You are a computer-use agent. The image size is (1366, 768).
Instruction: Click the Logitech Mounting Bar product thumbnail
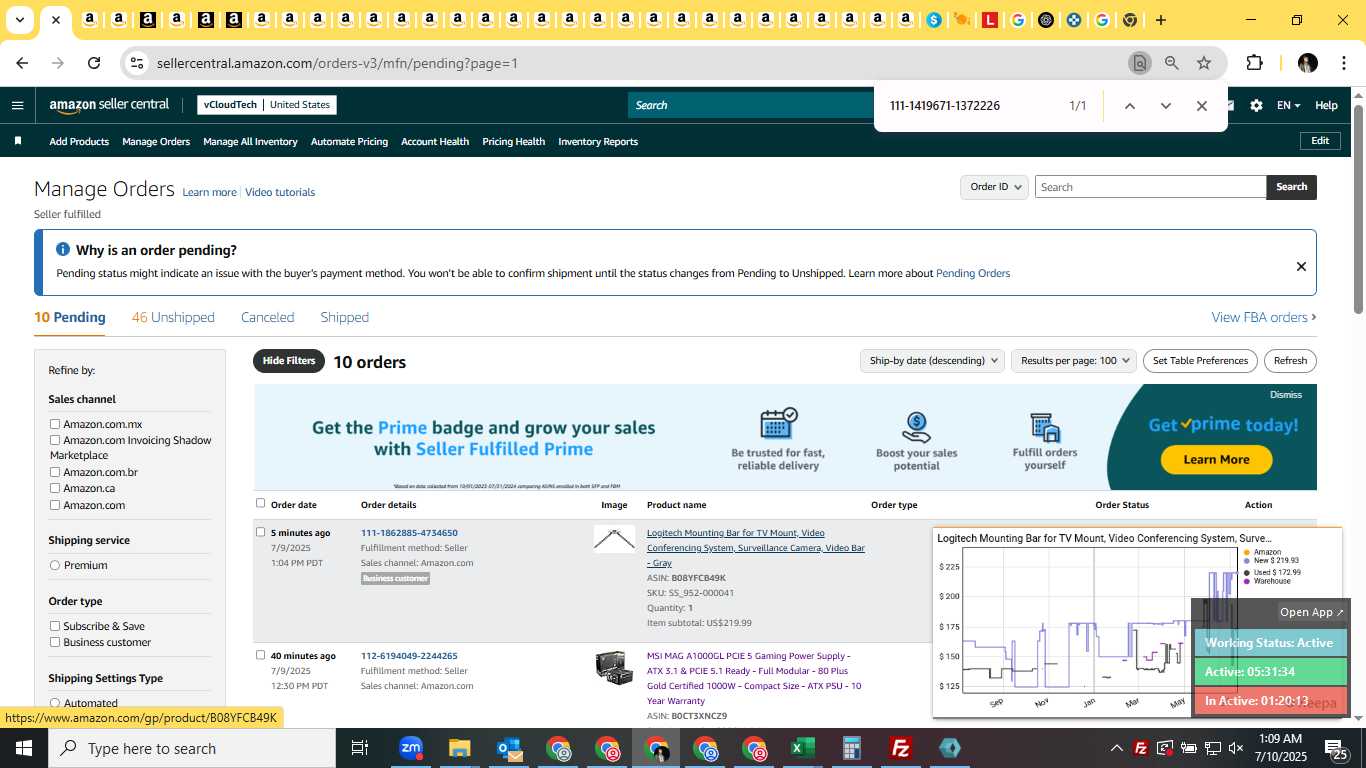click(614, 540)
